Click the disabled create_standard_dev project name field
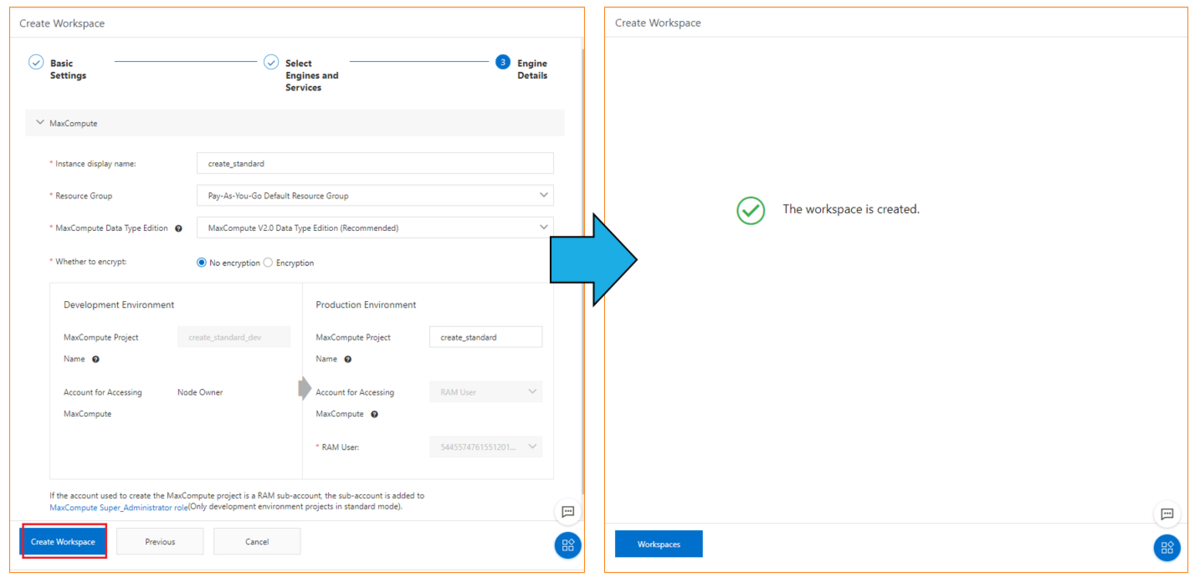Image resolution: width=1200 pixels, height=583 pixels. pos(234,337)
